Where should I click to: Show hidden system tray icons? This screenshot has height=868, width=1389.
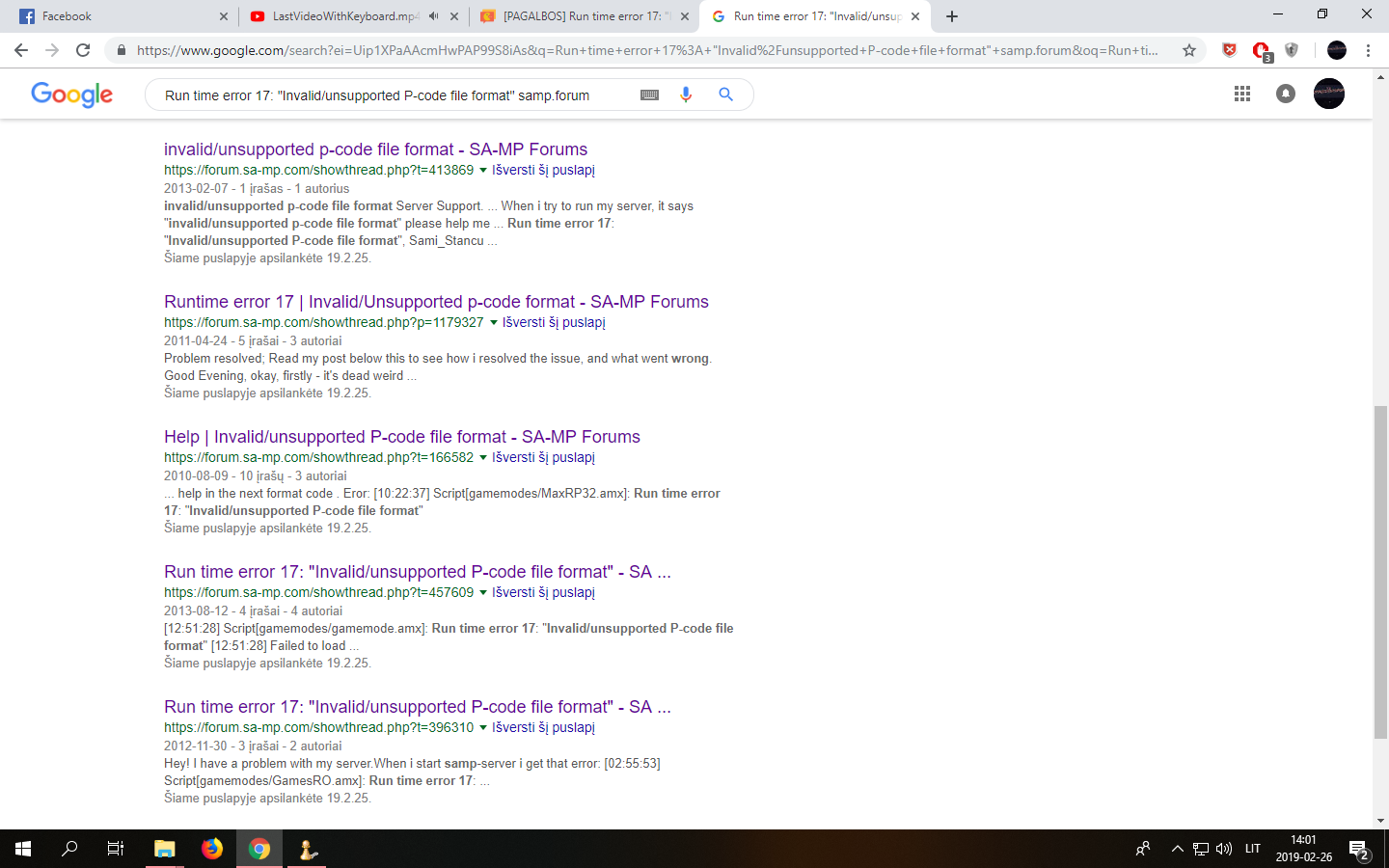click(x=1177, y=849)
